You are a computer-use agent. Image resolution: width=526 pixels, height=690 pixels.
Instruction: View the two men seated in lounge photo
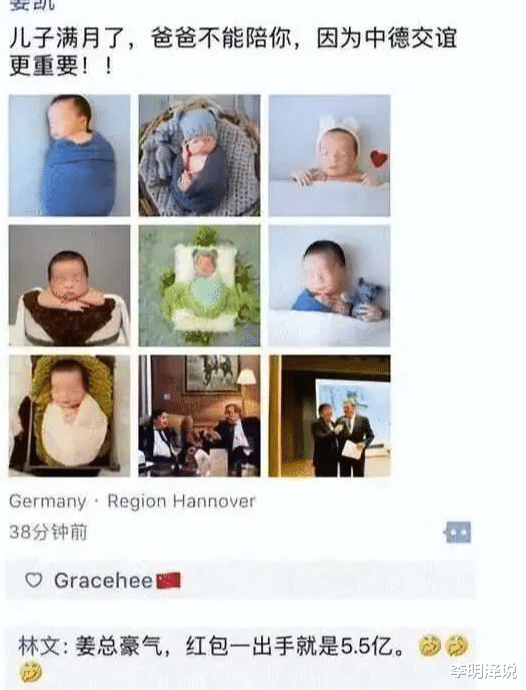pyautogui.click(x=199, y=416)
